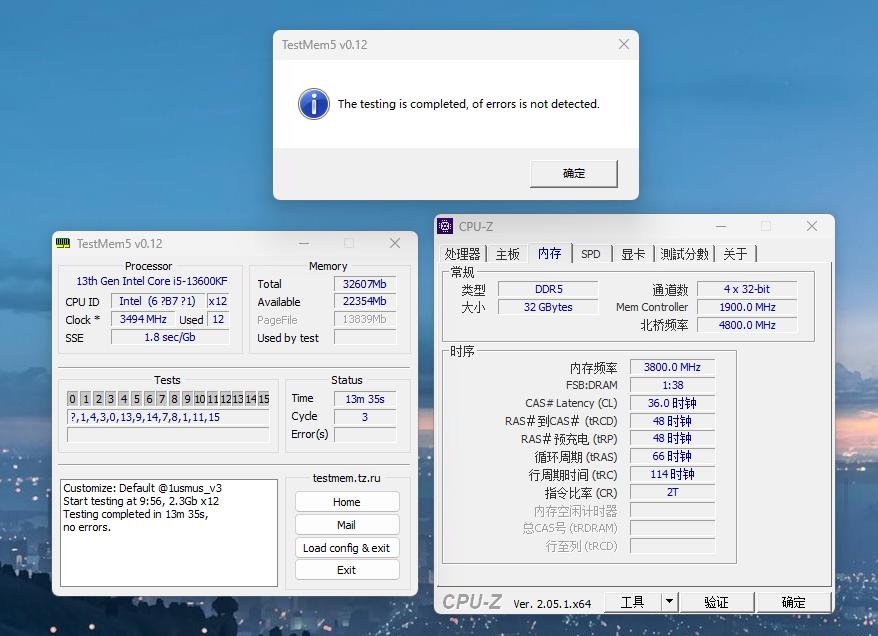This screenshot has width=878, height=636.
Task: Click the Exit button in TestMem5
Action: pos(346,570)
